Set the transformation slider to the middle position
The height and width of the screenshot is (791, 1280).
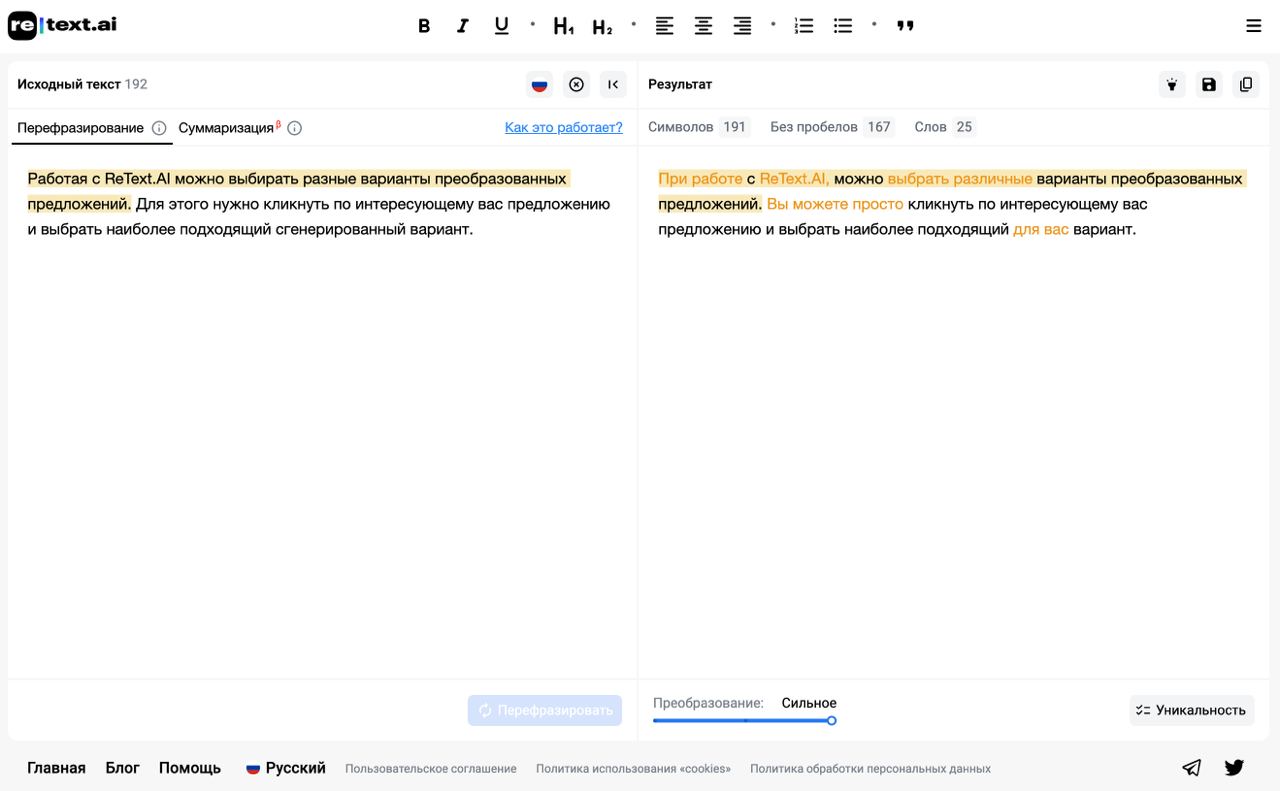pyautogui.click(x=745, y=720)
